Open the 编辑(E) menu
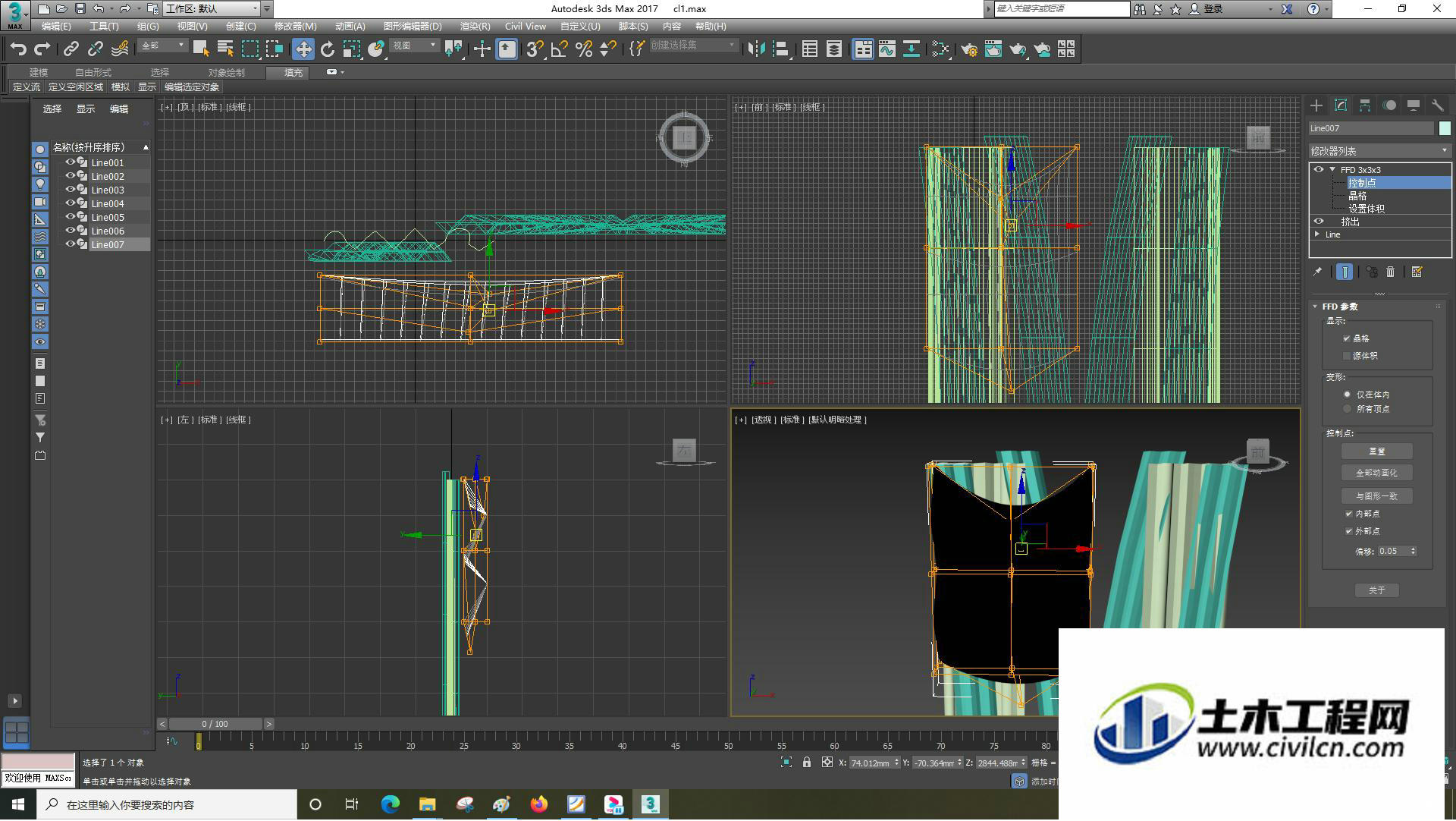Screen dimensions: 1456x821 [56, 26]
